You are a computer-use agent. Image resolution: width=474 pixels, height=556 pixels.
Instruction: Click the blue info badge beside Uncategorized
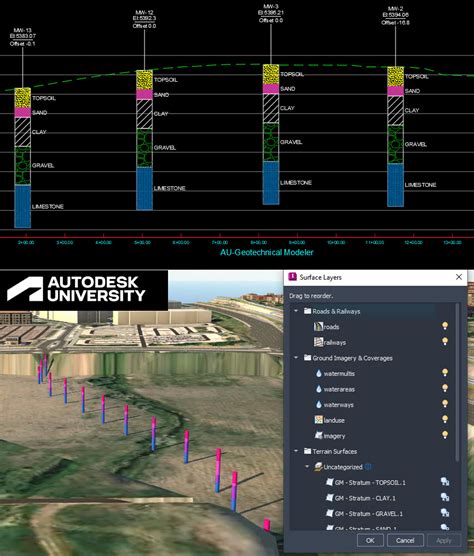point(368,467)
